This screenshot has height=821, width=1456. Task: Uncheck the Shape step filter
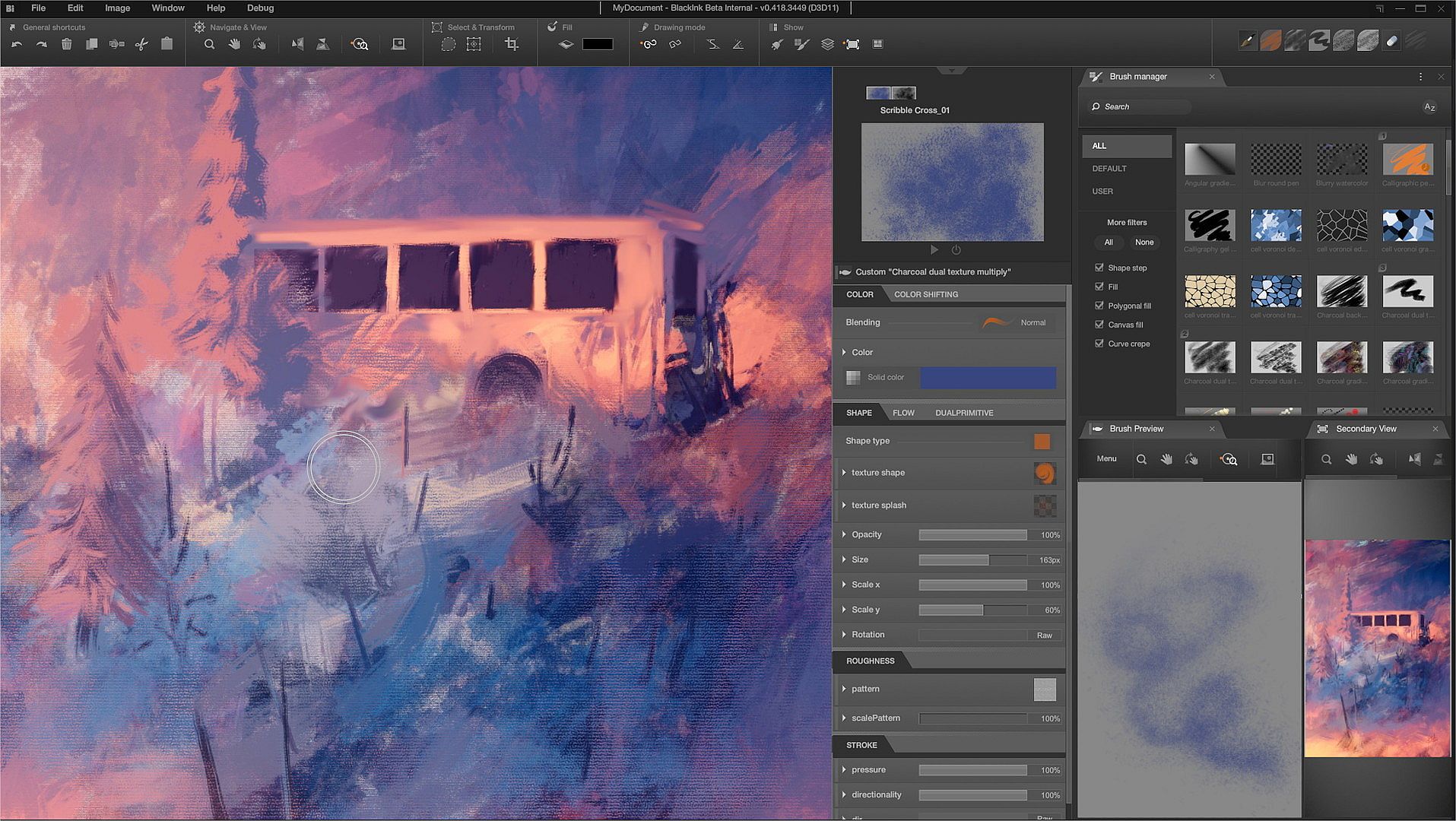click(x=1099, y=268)
